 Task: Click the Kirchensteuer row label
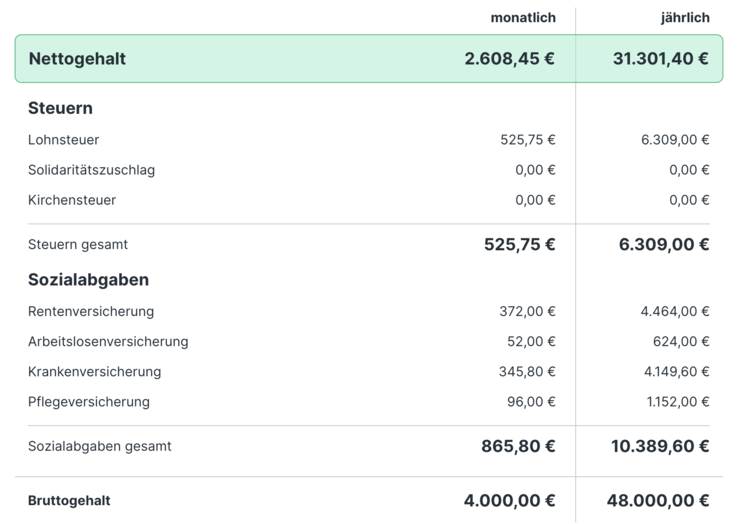[72, 200]
